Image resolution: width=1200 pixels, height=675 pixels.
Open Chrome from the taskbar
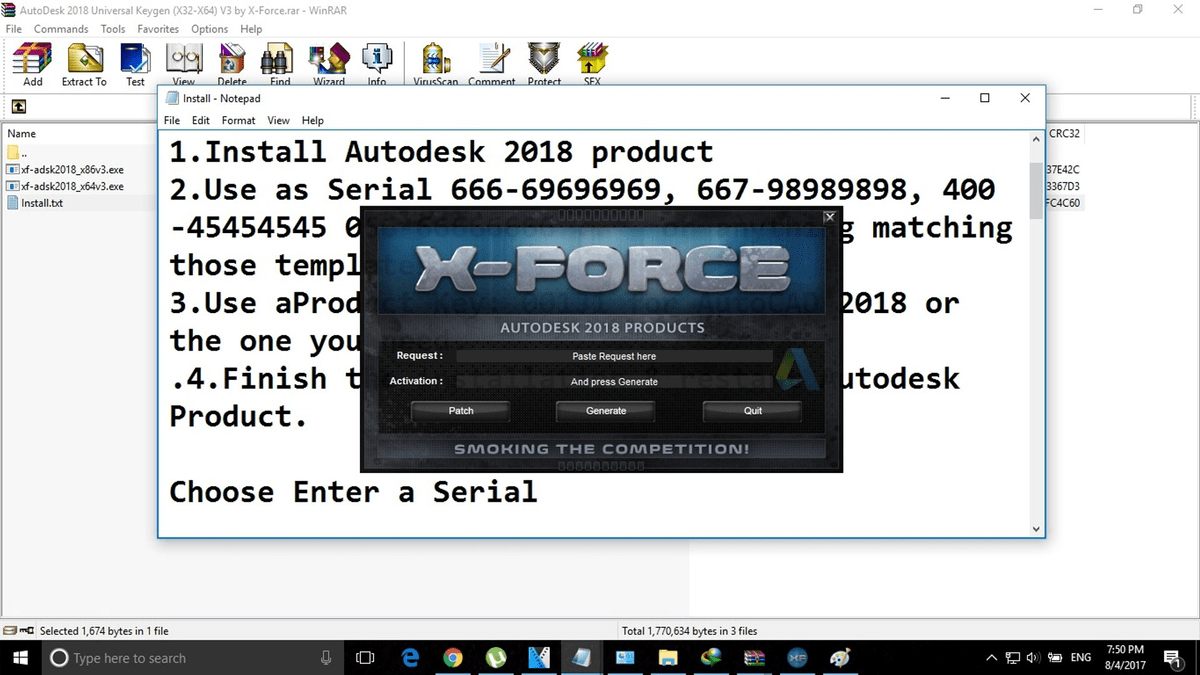click(453, 658)
